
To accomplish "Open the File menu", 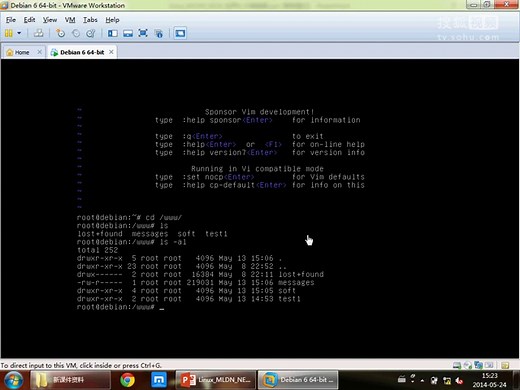I will pos(11,20).
